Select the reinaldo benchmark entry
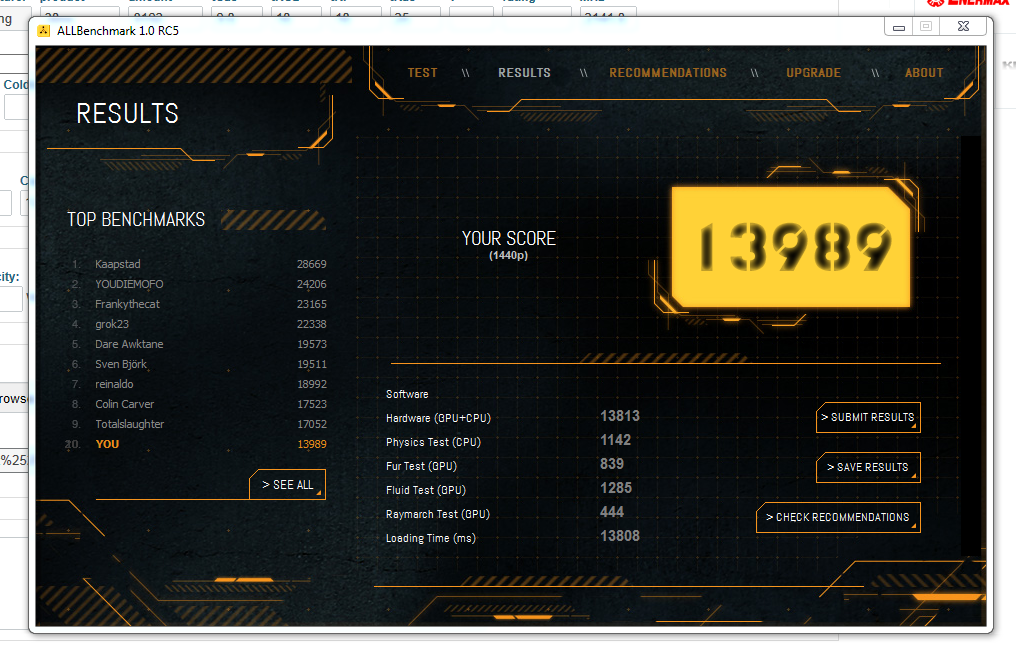 coord(199,384)
